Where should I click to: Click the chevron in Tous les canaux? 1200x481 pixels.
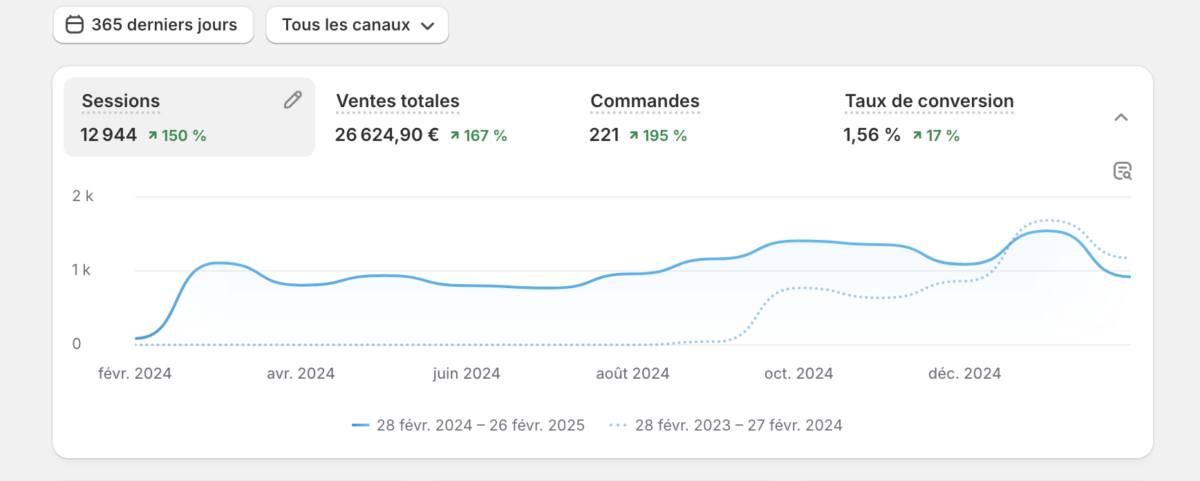pyautogui.click(x=428, y=26)
